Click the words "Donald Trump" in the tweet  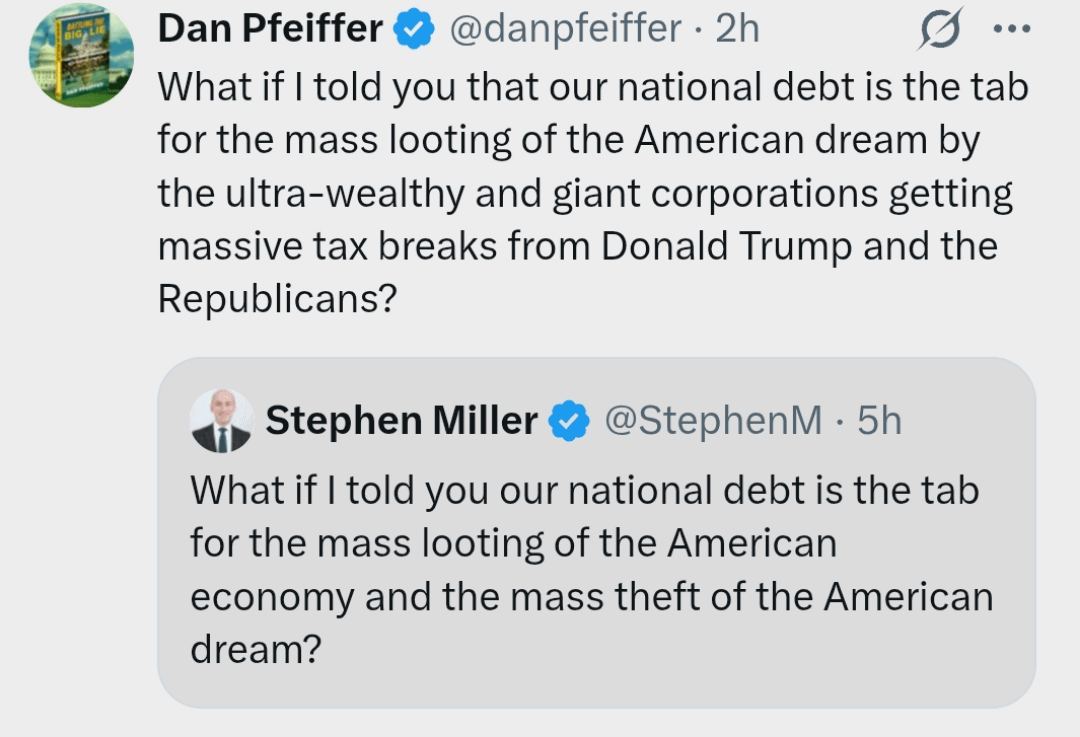tap(727, 246)
